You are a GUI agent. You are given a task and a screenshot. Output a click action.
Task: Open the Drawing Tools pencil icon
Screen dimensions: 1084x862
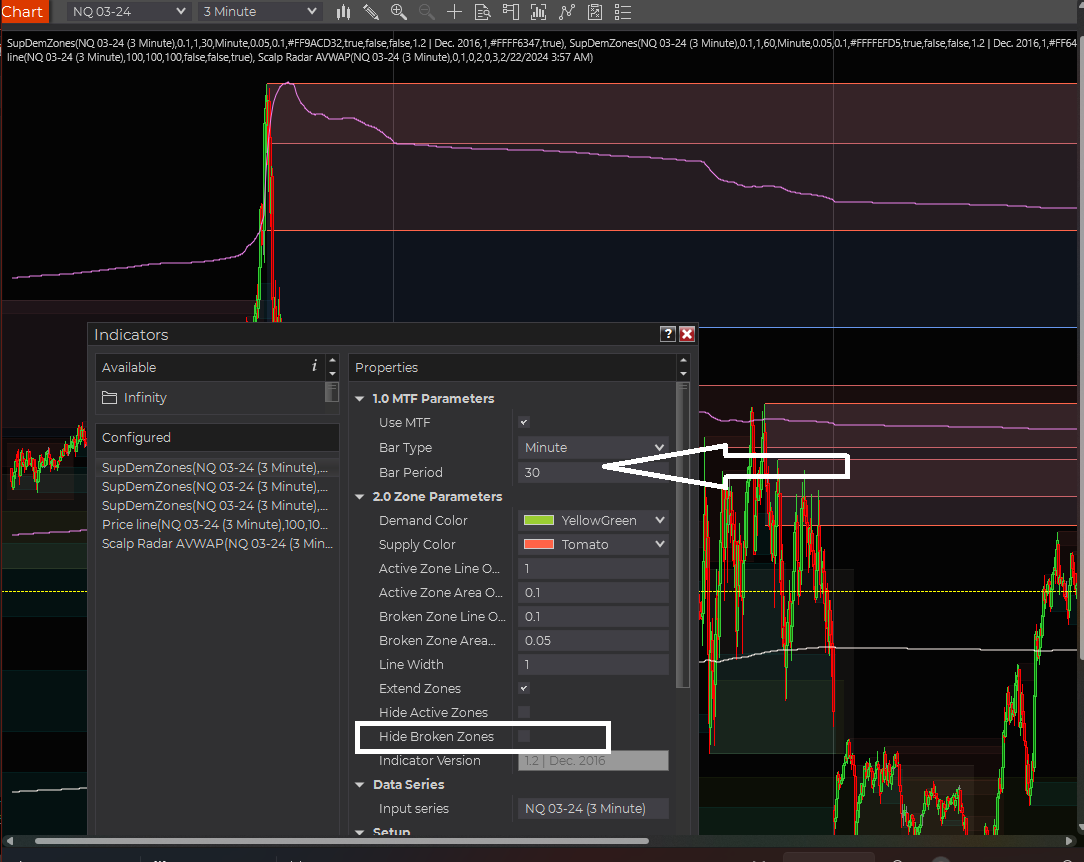[371, 12]
